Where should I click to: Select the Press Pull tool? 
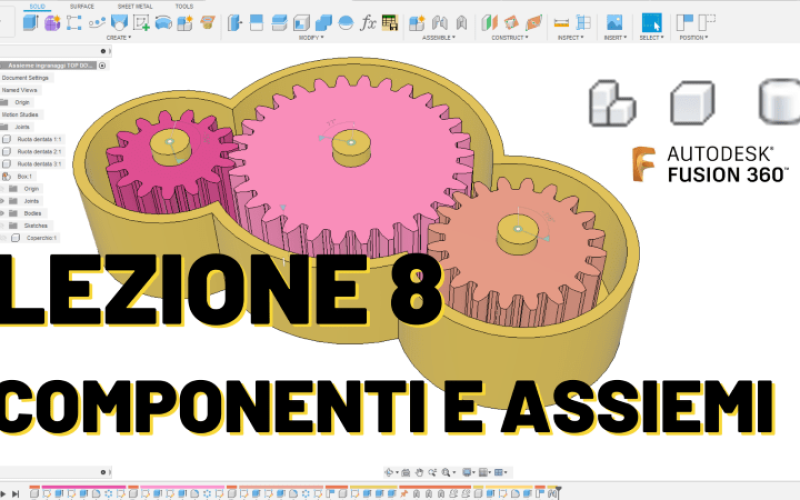coord(234,23)
